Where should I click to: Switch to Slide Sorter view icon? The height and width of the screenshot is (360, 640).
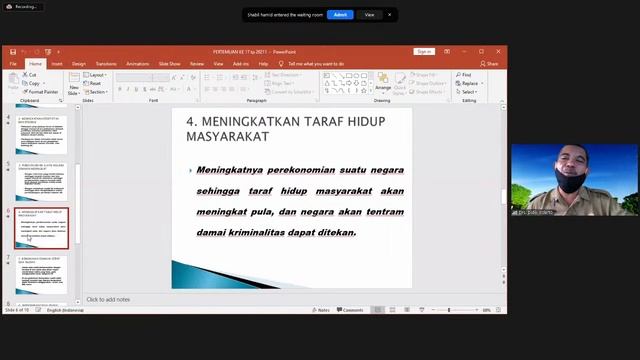click(x=392, y=310)
